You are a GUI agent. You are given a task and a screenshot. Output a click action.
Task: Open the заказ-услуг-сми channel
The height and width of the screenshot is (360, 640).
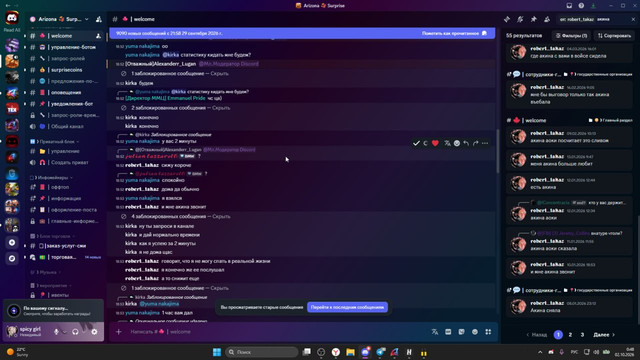tap(65, 246)
